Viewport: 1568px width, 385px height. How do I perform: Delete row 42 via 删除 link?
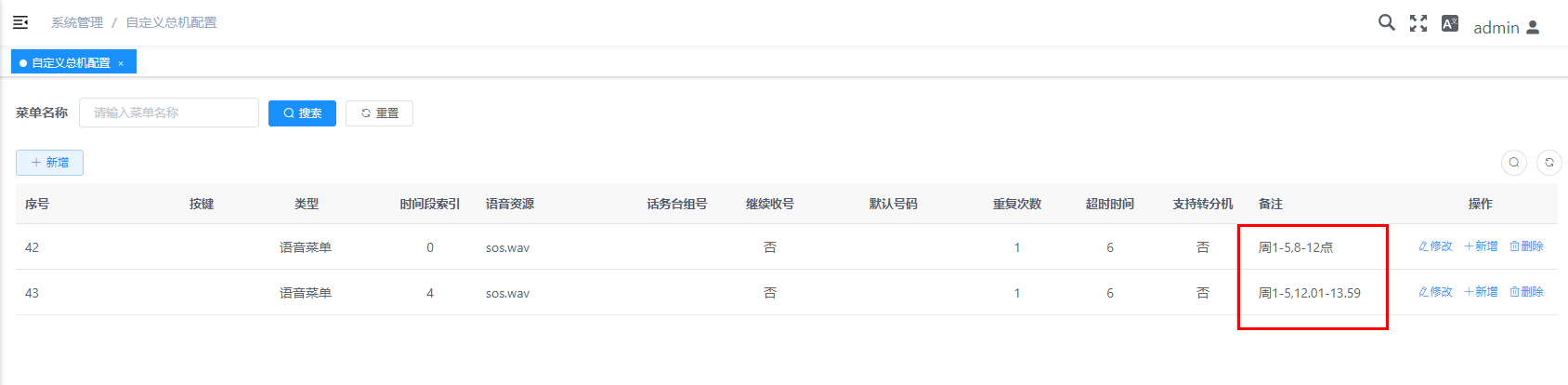[1526, 246]
